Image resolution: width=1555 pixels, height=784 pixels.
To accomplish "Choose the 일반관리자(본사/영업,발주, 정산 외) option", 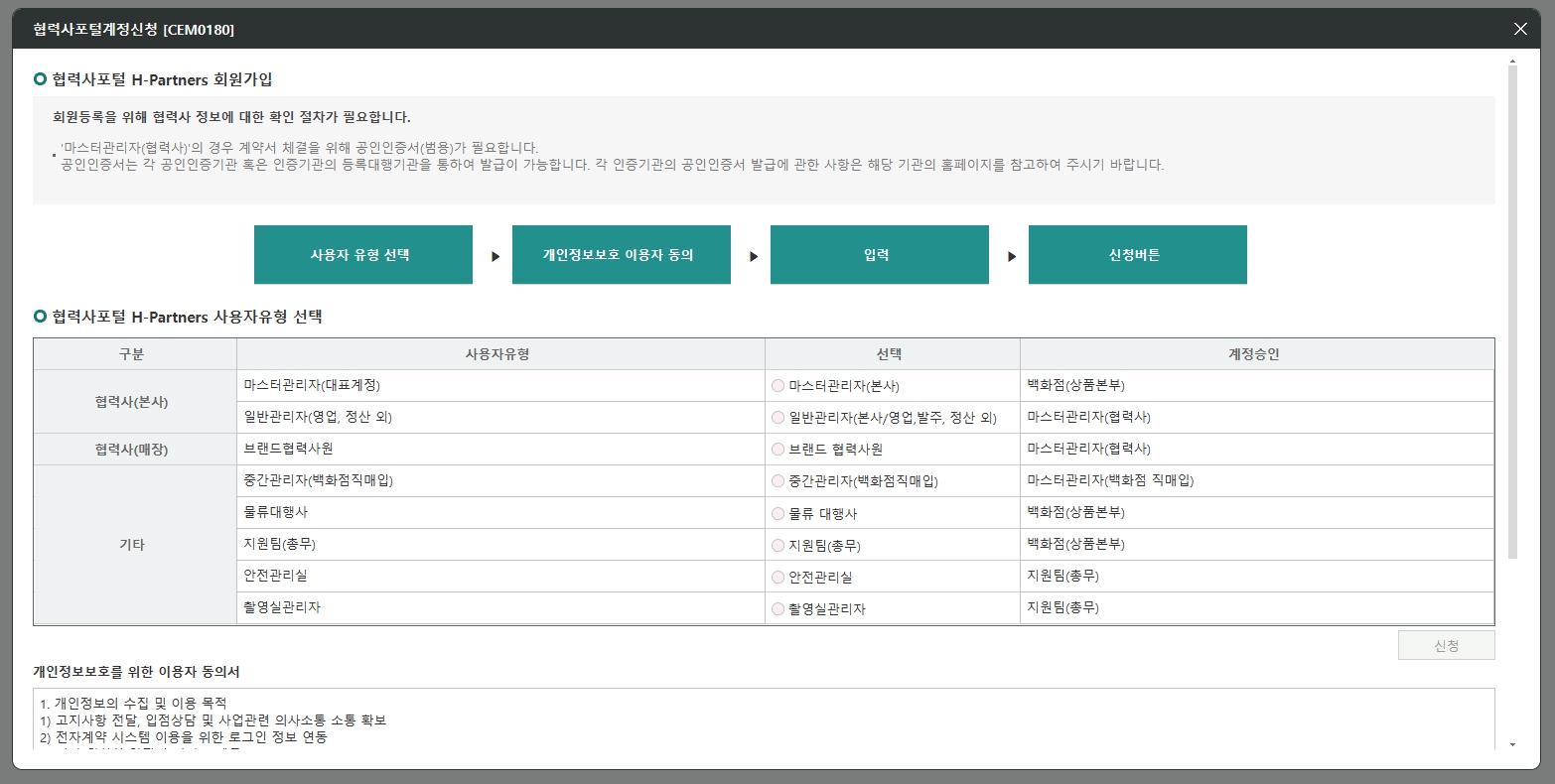I will [x=778, y=417].
